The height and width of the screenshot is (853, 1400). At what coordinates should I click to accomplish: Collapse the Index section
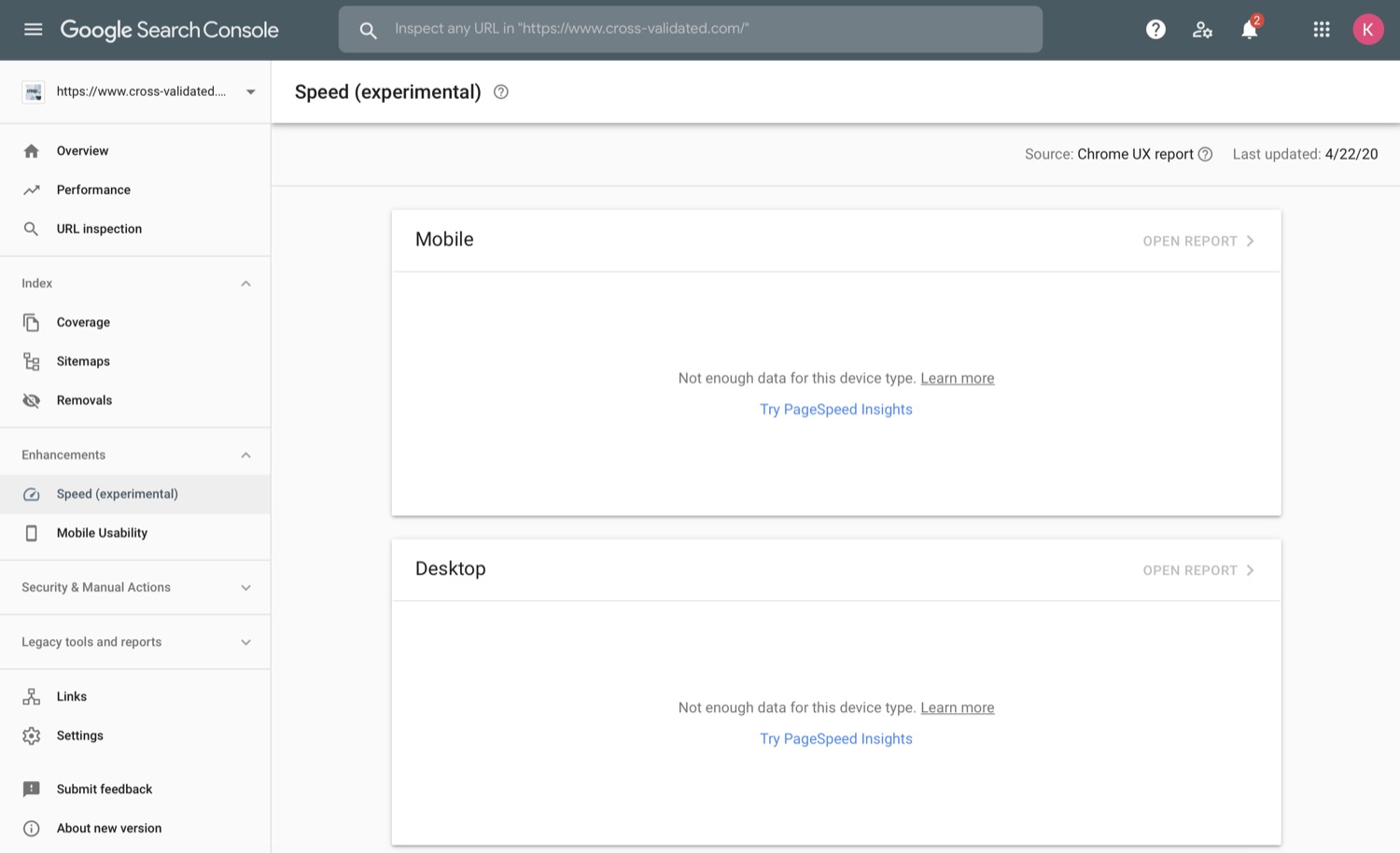(x=245, y=284)
